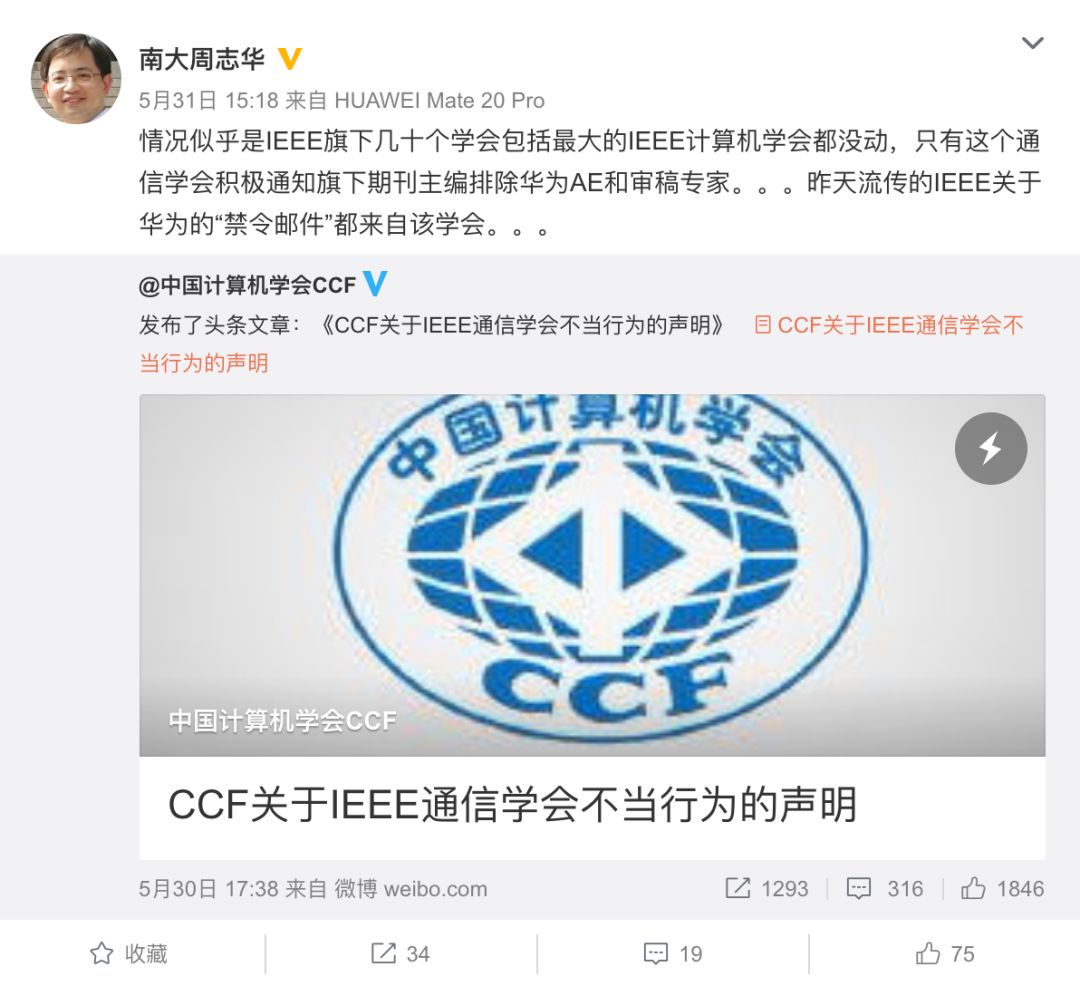
Task: Click the original post repost icon 1293
Action: click(767, 888)
